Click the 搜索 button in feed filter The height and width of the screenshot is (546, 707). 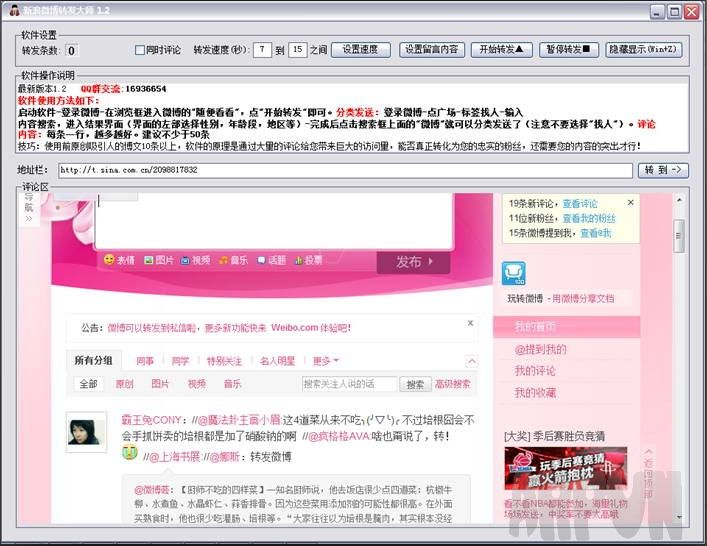tap(415, 385)
